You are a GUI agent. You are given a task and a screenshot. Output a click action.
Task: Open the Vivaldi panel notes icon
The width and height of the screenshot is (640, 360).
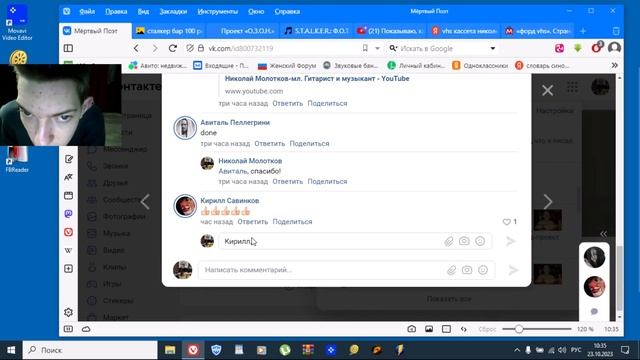[x=69, y=159]
